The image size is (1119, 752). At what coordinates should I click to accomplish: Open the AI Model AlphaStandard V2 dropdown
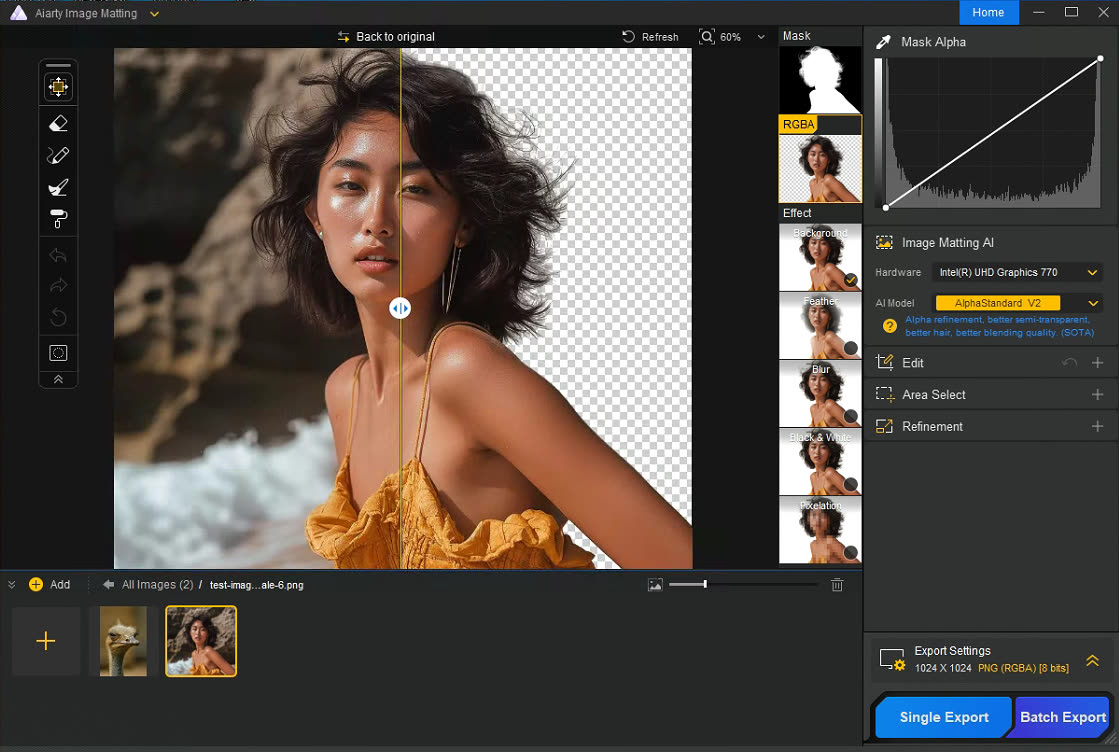(x=1017, y=303)
